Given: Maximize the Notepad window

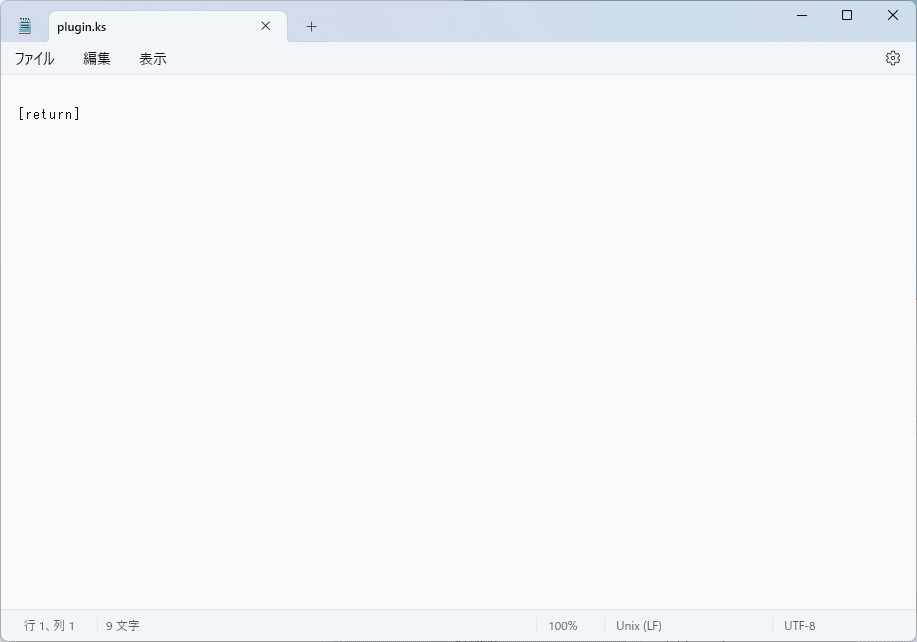Looking at the screenshot, I should pyautogui.click(x=847, y=15).
